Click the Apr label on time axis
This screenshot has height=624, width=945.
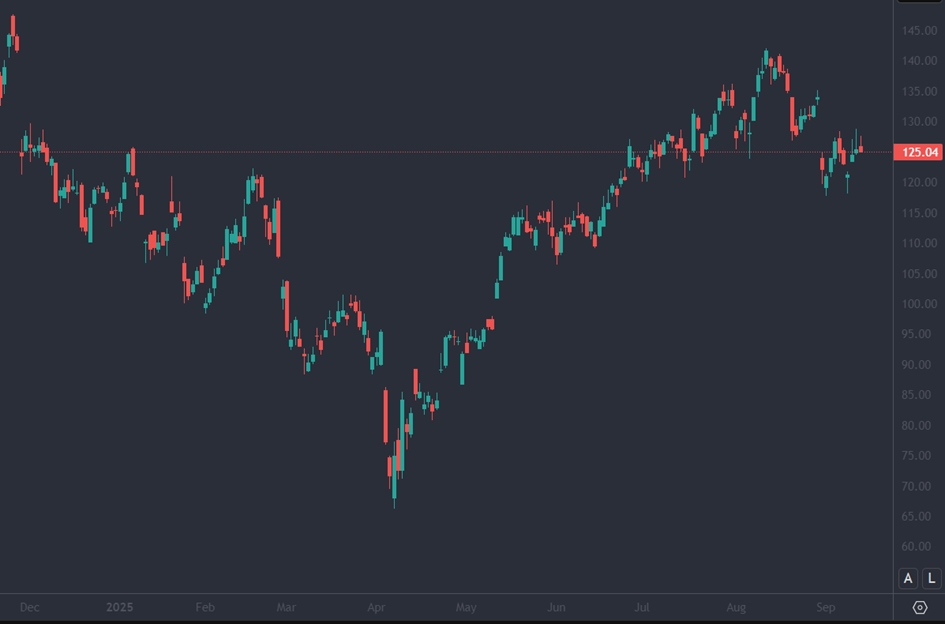(x=376, y=607)
